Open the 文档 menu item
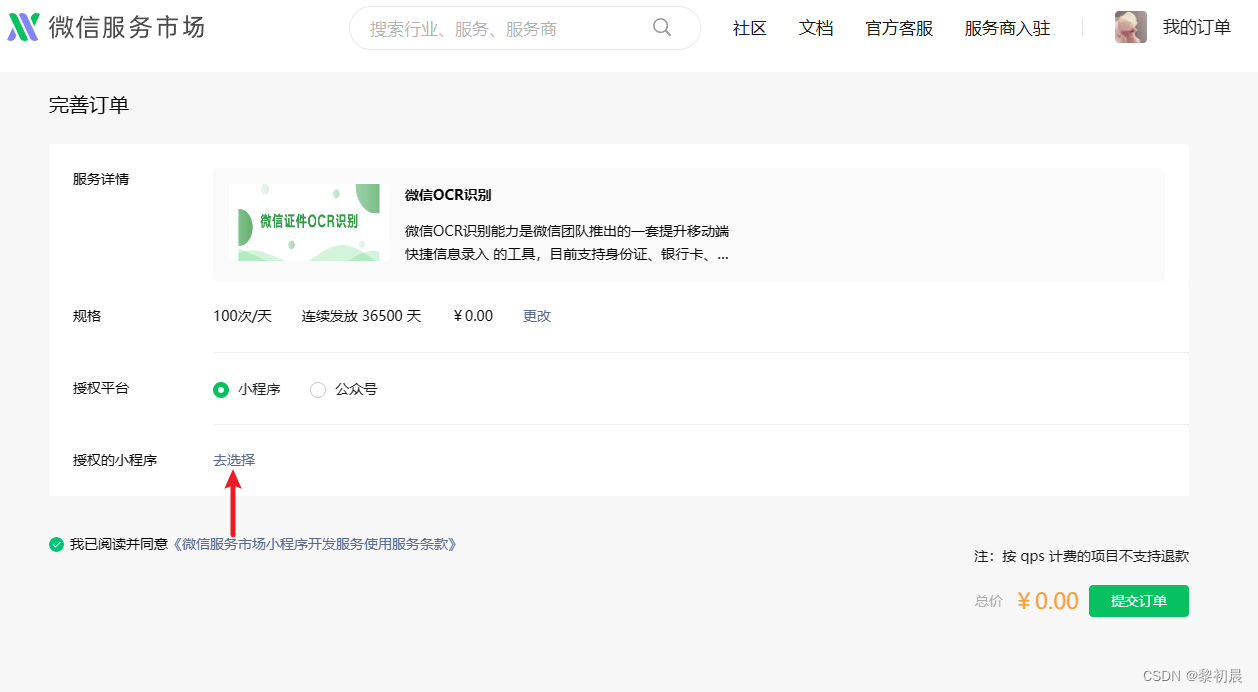Image resolution: width=1258 pixels, height=692 pixels. coord(816,28)
